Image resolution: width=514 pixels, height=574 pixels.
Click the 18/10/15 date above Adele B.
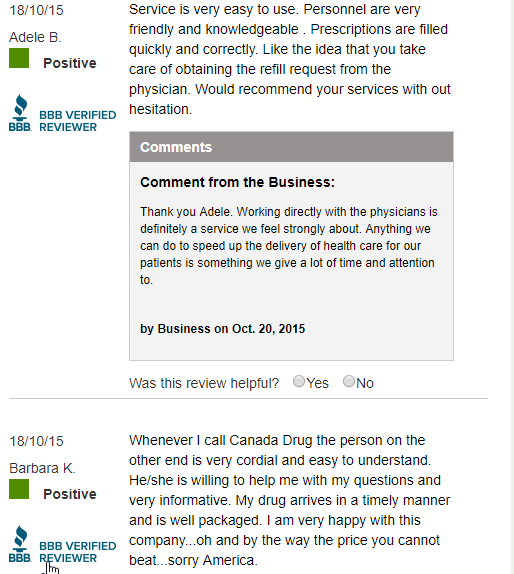click(36, 10)
